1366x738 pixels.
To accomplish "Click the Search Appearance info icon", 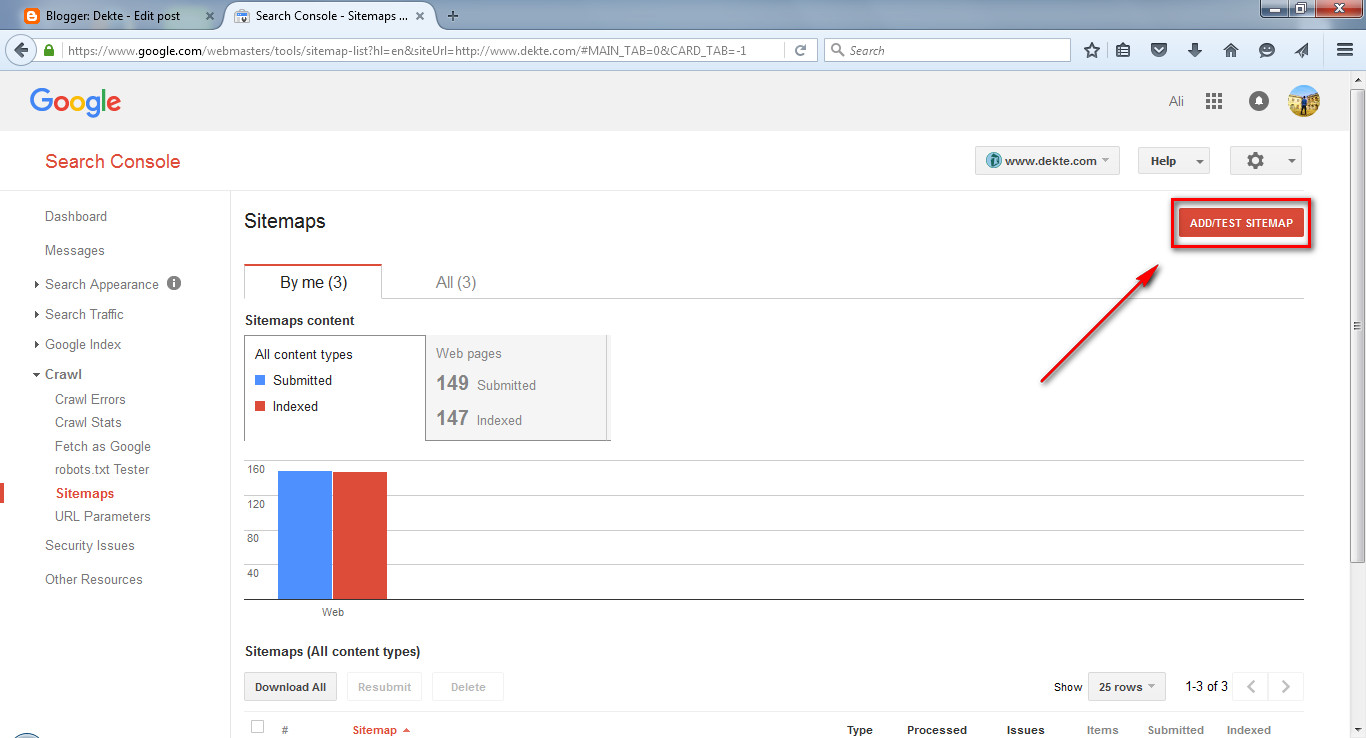I will [174, 283].
